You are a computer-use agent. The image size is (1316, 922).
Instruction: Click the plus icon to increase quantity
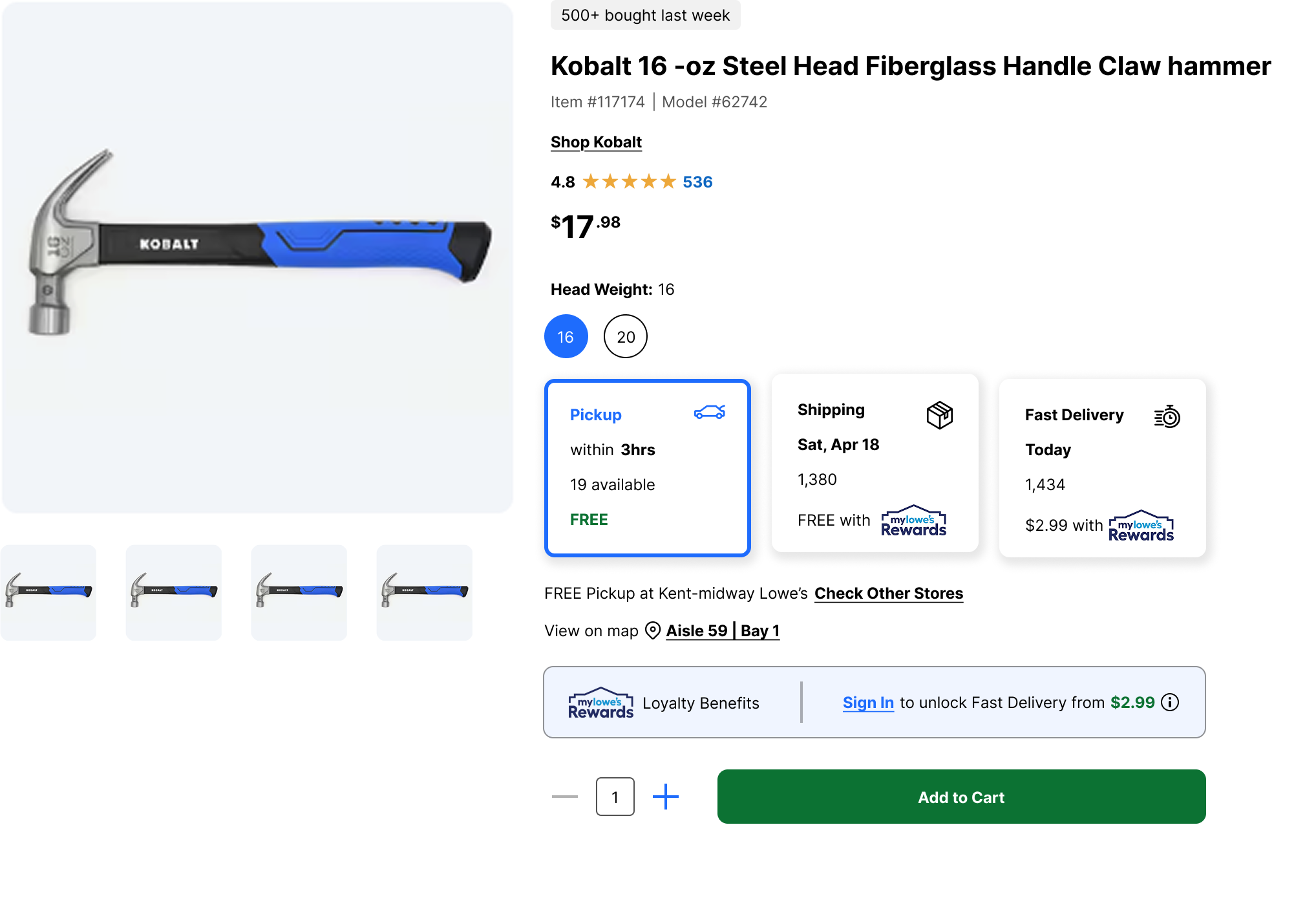[x=666, y=797]
